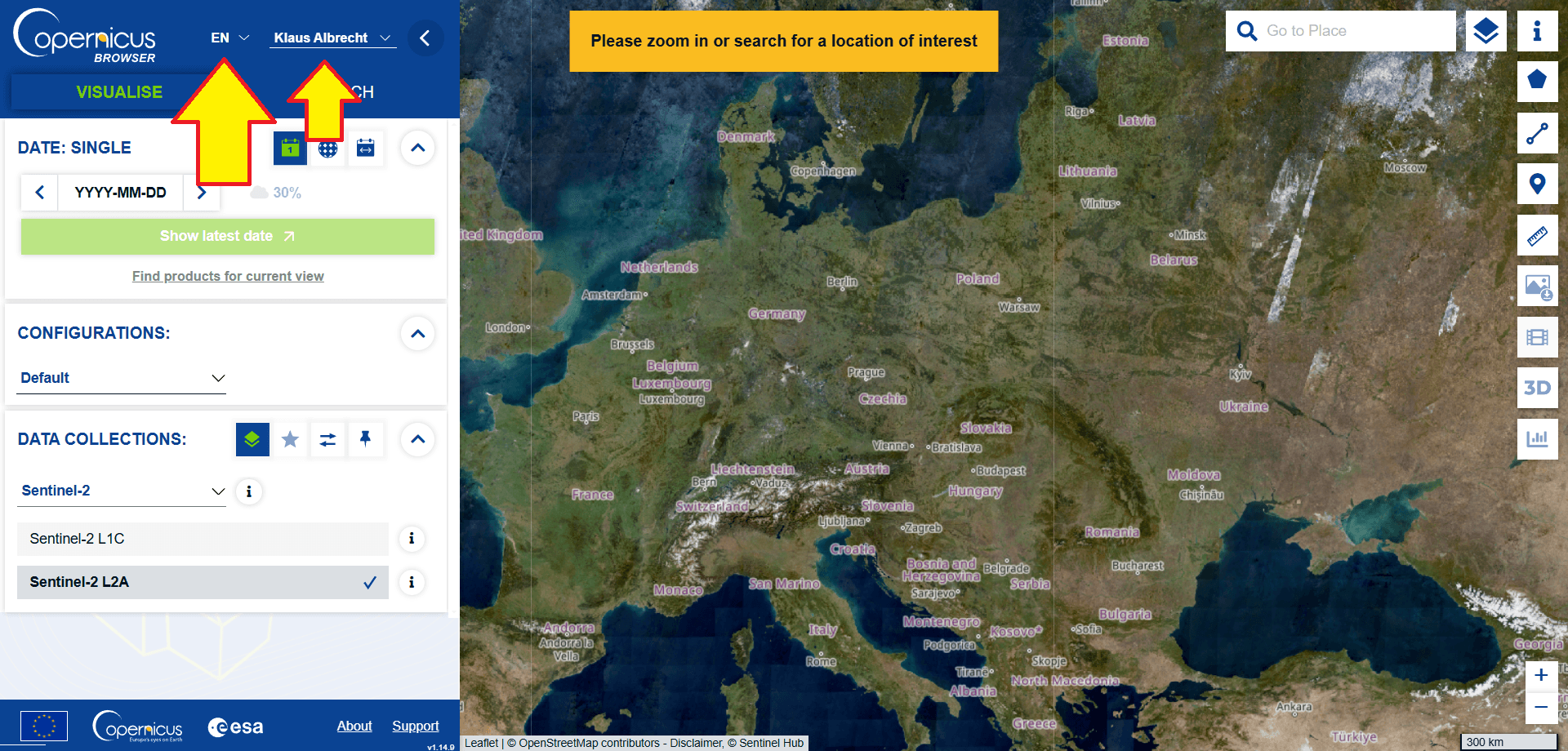Click the Show latest date button

pyautogui.click(x=227, y=236)
